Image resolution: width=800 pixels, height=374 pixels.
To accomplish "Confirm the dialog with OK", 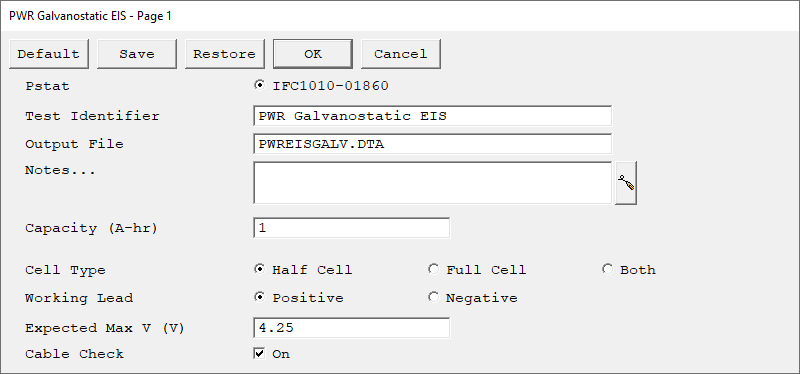I will 313,54.
